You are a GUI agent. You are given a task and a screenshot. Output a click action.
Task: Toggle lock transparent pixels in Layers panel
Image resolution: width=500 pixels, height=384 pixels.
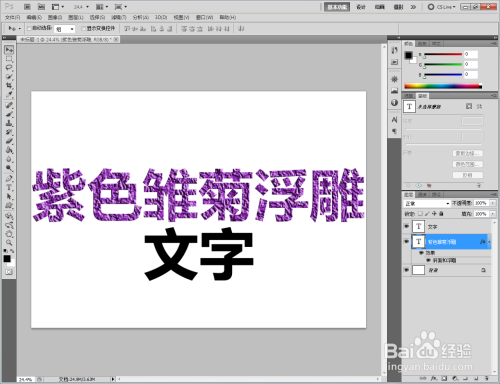click(x=420, y=214)
